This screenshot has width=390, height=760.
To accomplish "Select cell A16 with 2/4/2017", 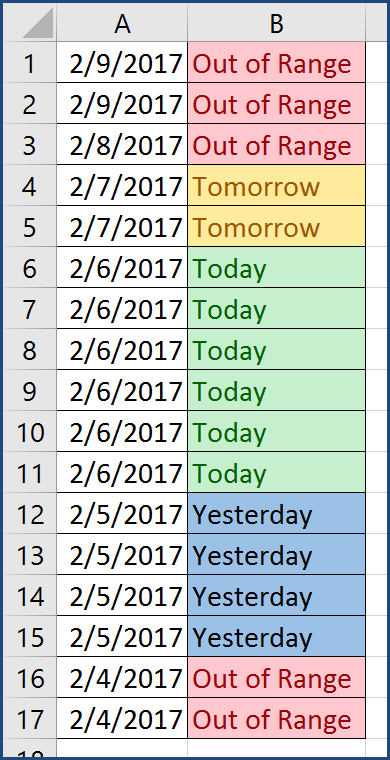I will pyautogui.click(x=122, y=677).
